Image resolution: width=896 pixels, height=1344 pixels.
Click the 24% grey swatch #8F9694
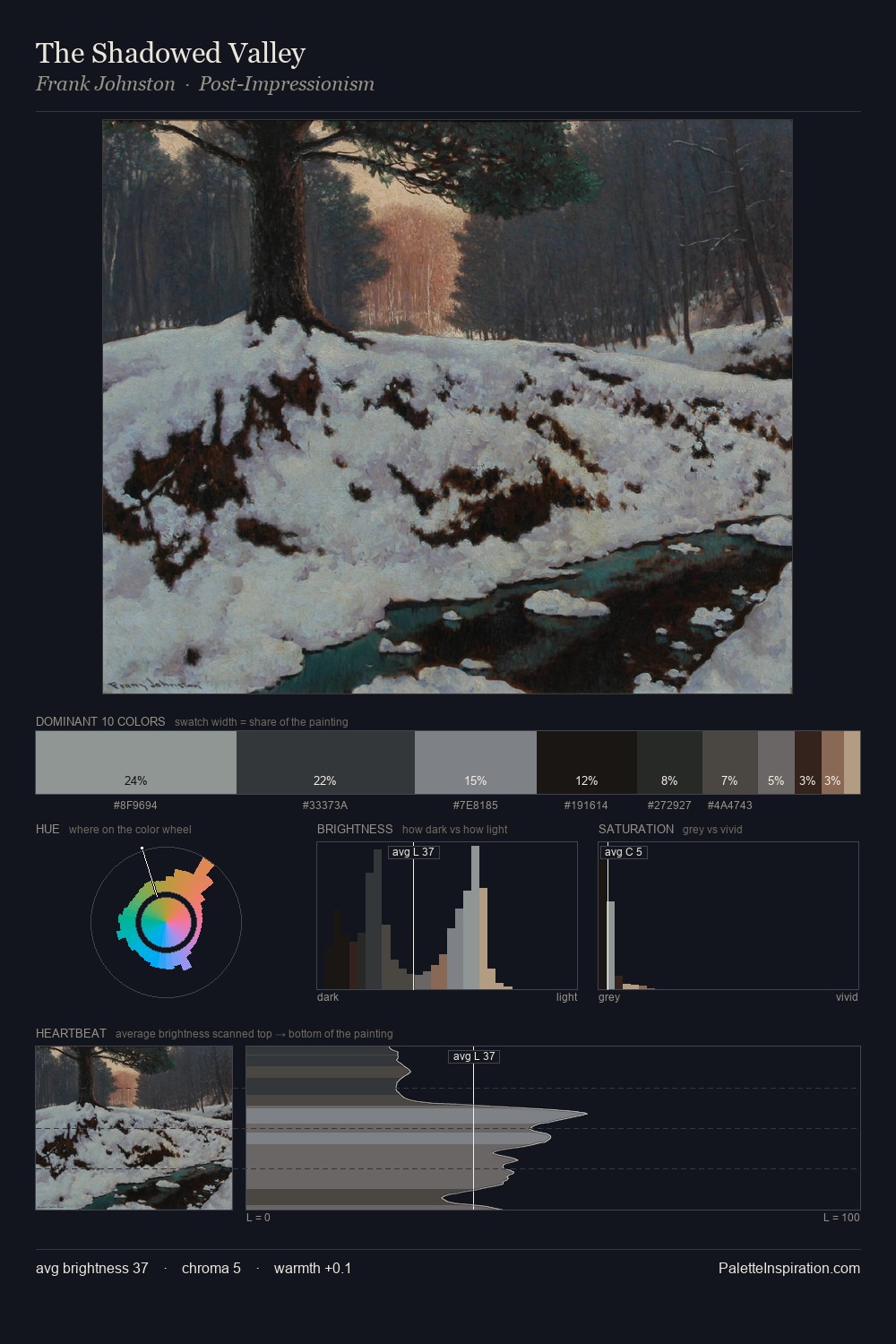pyautogui.click(x=136, y=762)
